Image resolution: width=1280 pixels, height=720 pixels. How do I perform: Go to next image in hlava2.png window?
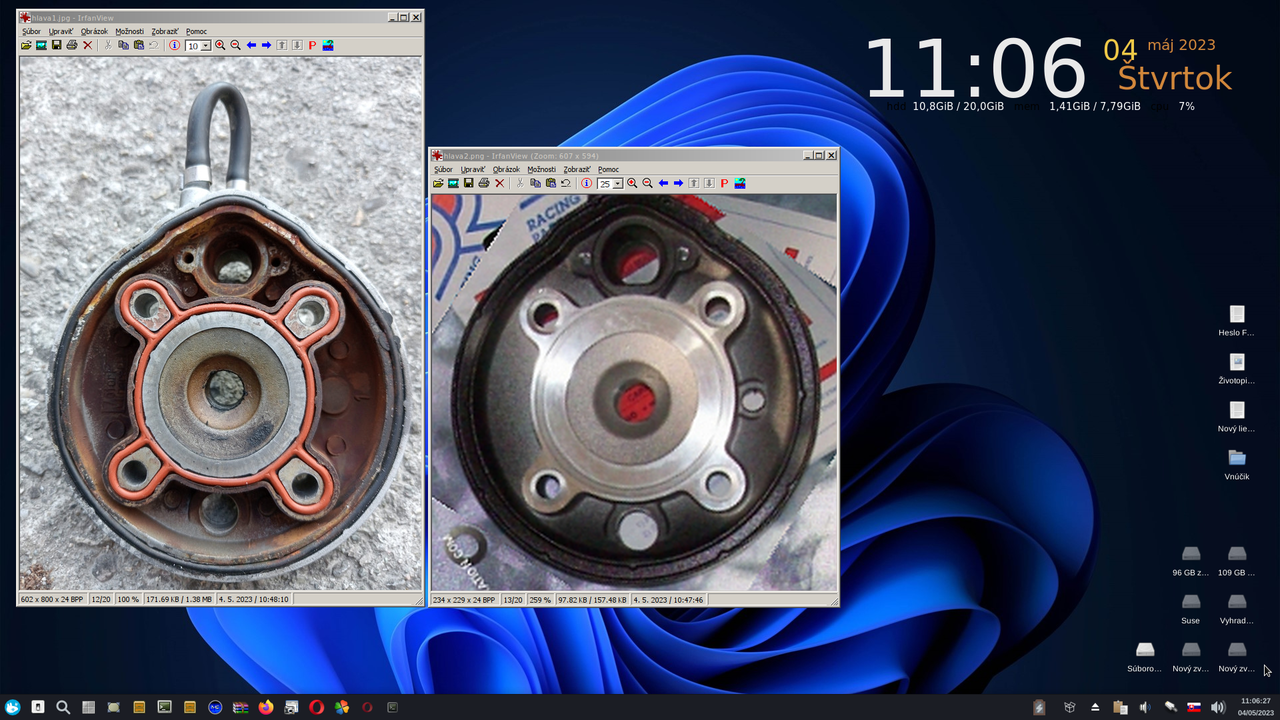click(x=678, y=183)
